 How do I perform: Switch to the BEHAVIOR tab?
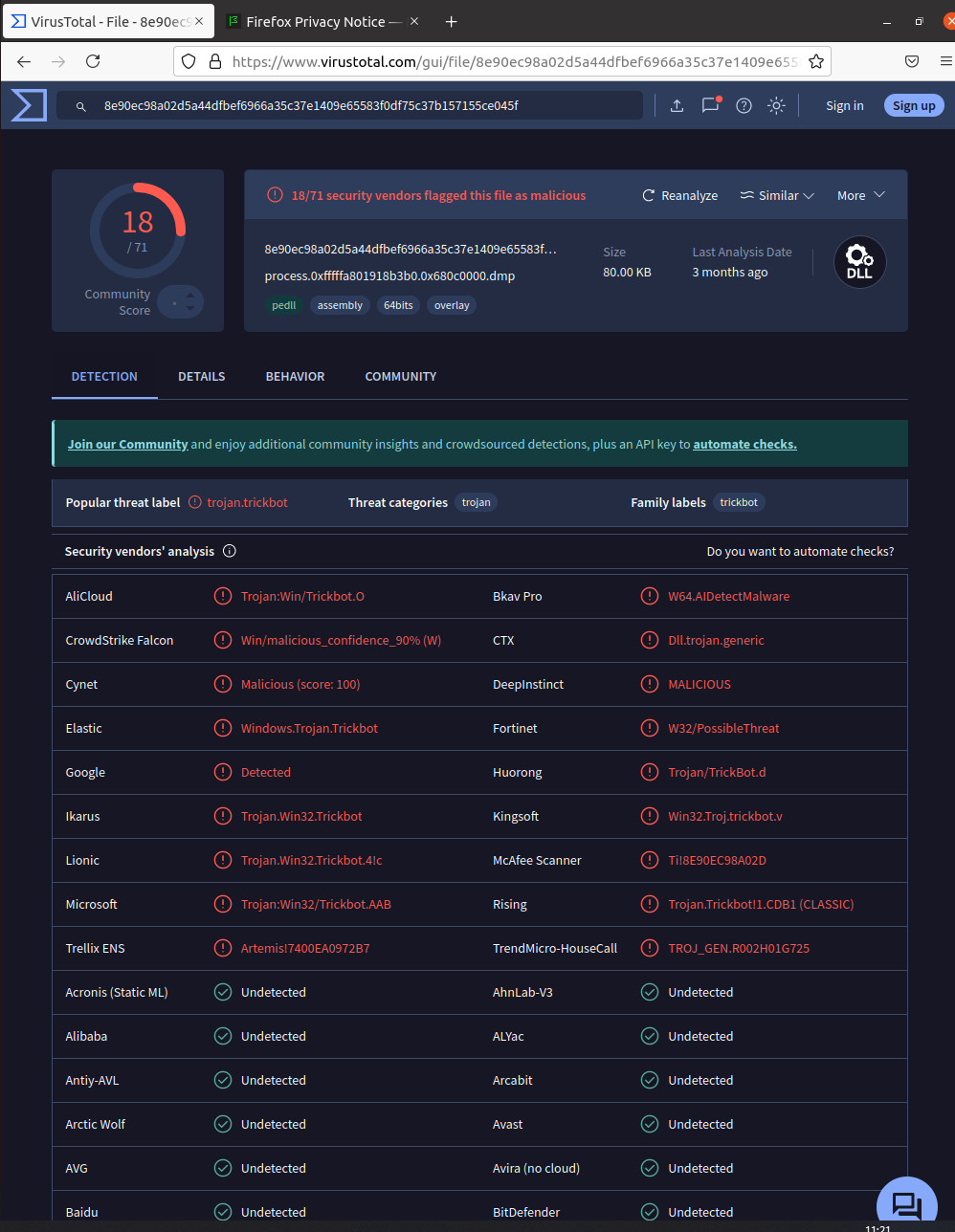pyautogui.click(x=295, y=376)
